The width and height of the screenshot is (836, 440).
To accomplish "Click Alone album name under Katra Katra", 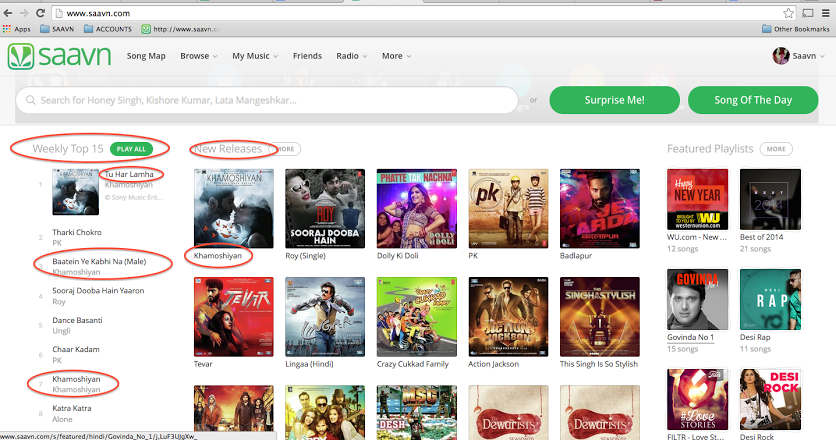I will pos(62,419).
